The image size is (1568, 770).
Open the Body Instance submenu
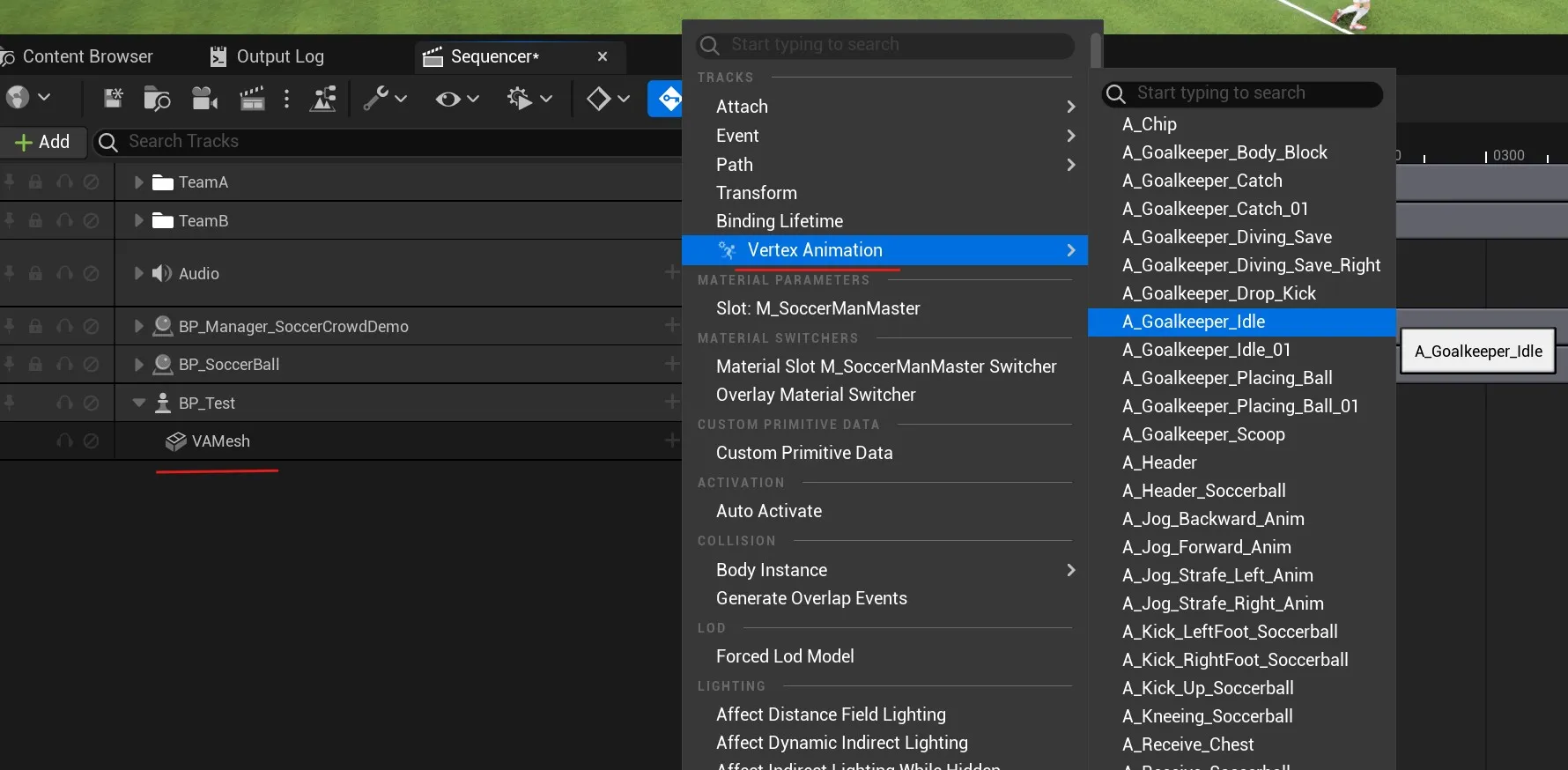click(885, 570)
